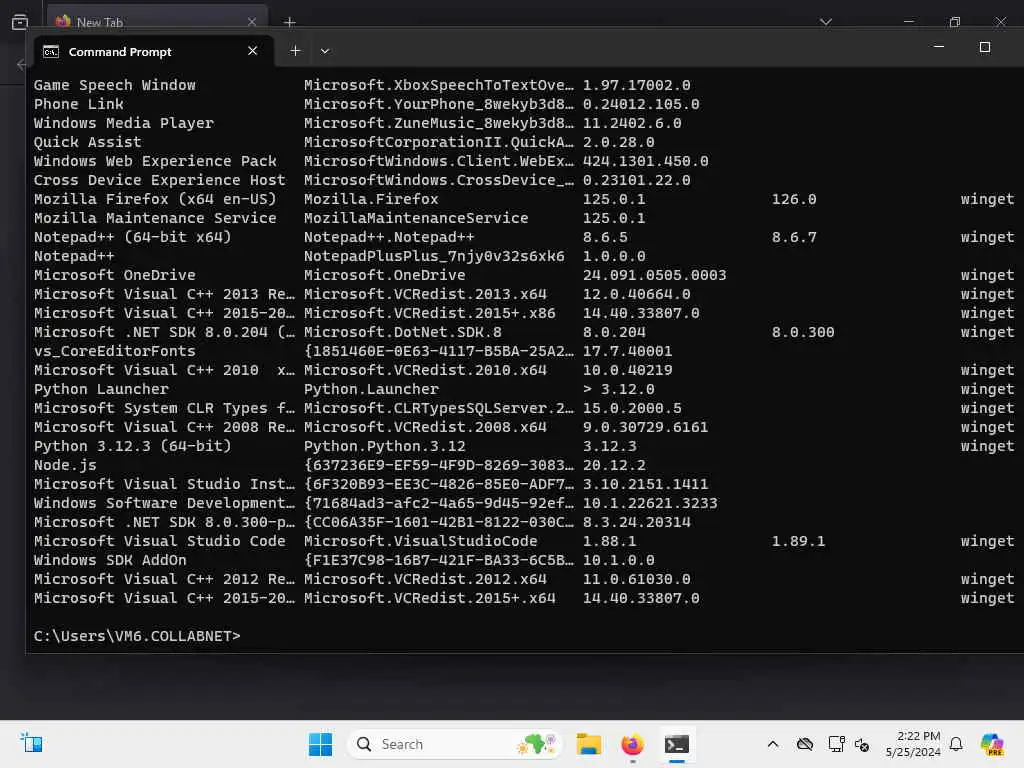Viewport: 1024px width, 768px height.
Task: Click the Terminal taskbar icon
Action: pos(677,744)
